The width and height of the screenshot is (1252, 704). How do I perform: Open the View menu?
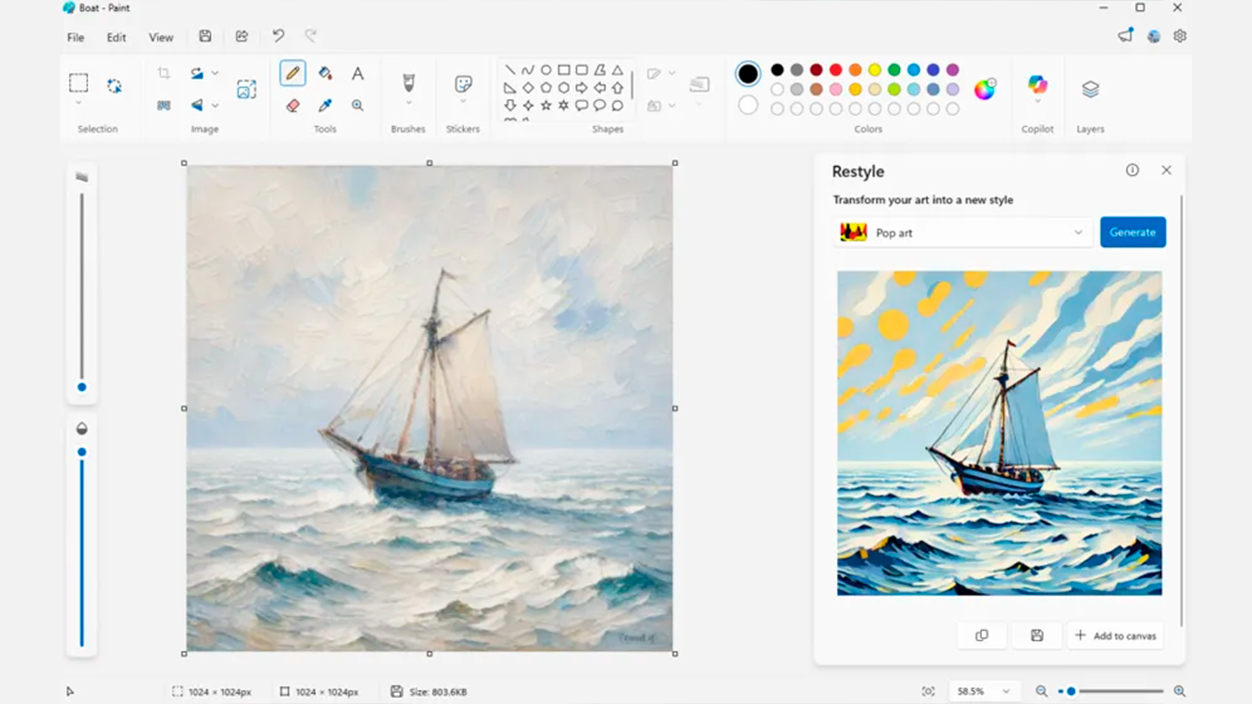161,37
